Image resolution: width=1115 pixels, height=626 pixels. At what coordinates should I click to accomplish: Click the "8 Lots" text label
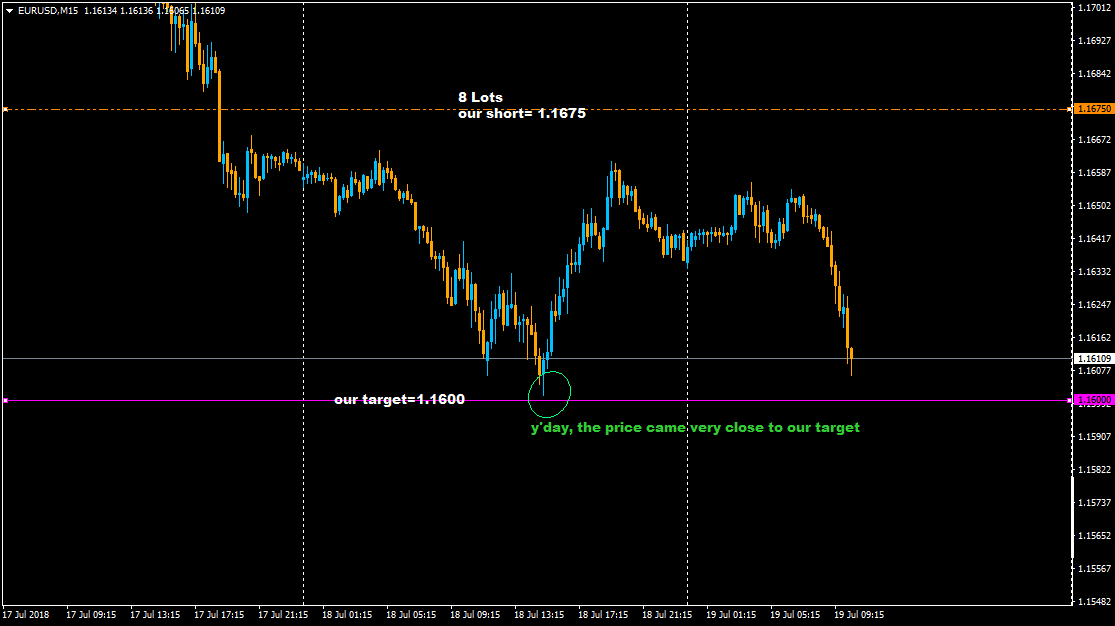point(480,97)
